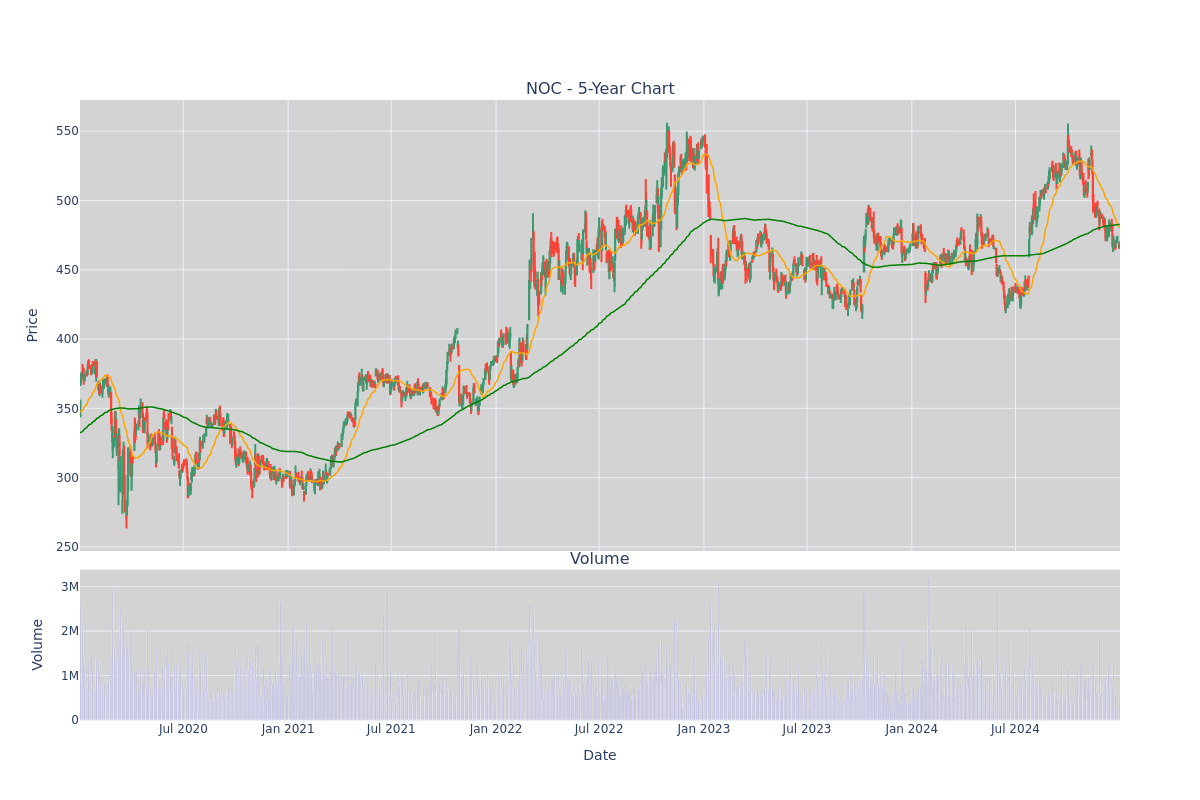
Task: Click the Jul 2024 date label
Action: point(1015,729)
